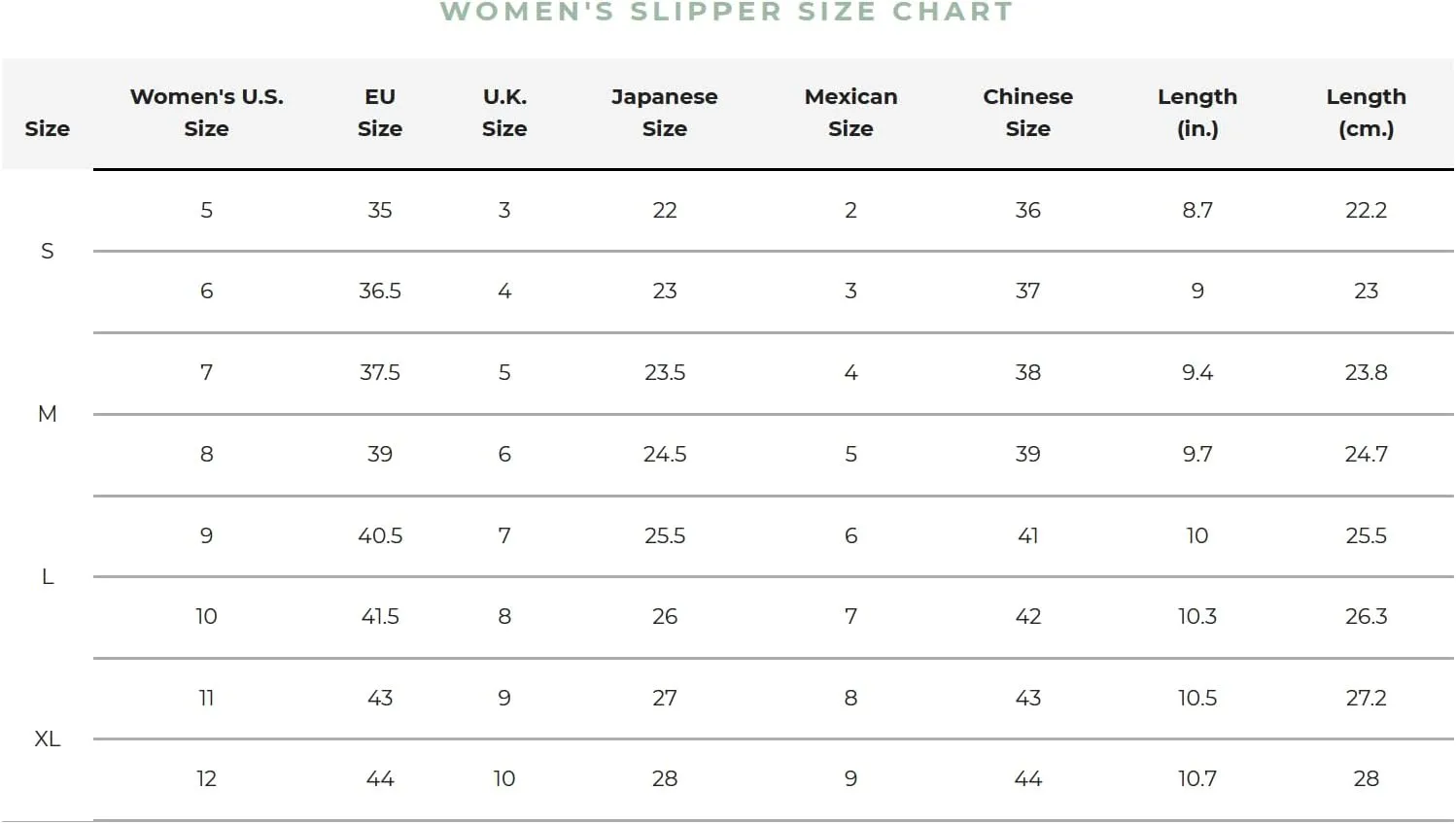Select the U.K. Size column header
The height and width of the screenshot is (824, 1456).
tap(504, 113)
